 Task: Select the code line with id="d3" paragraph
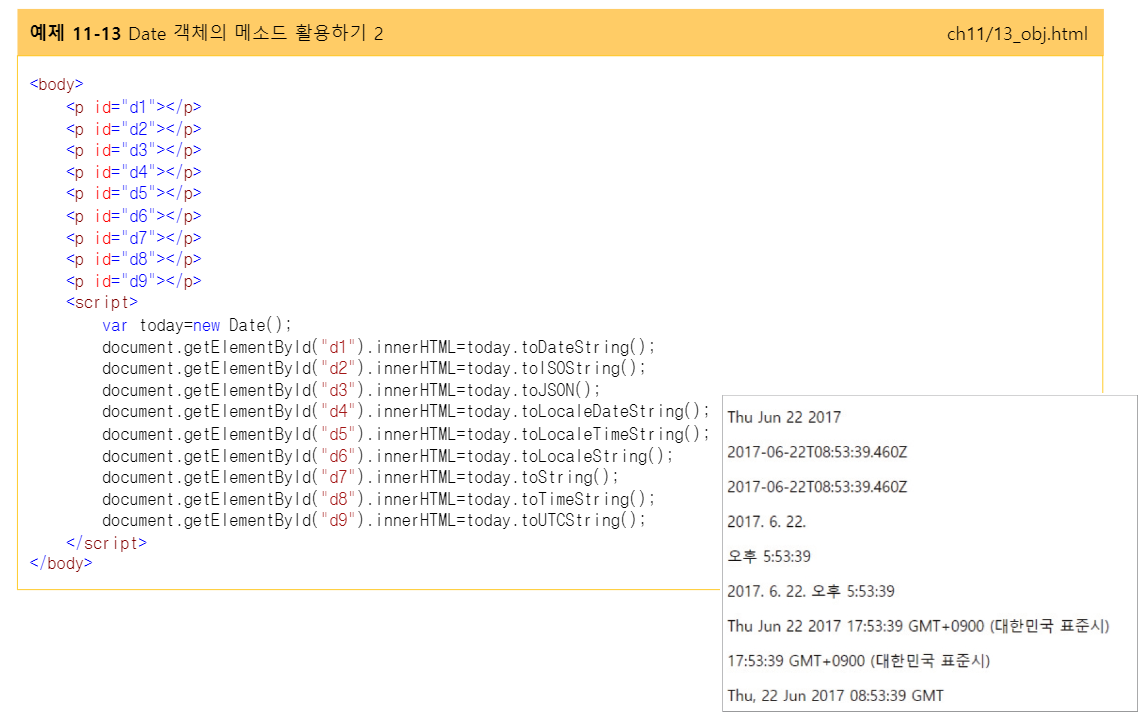pos(133,150)
